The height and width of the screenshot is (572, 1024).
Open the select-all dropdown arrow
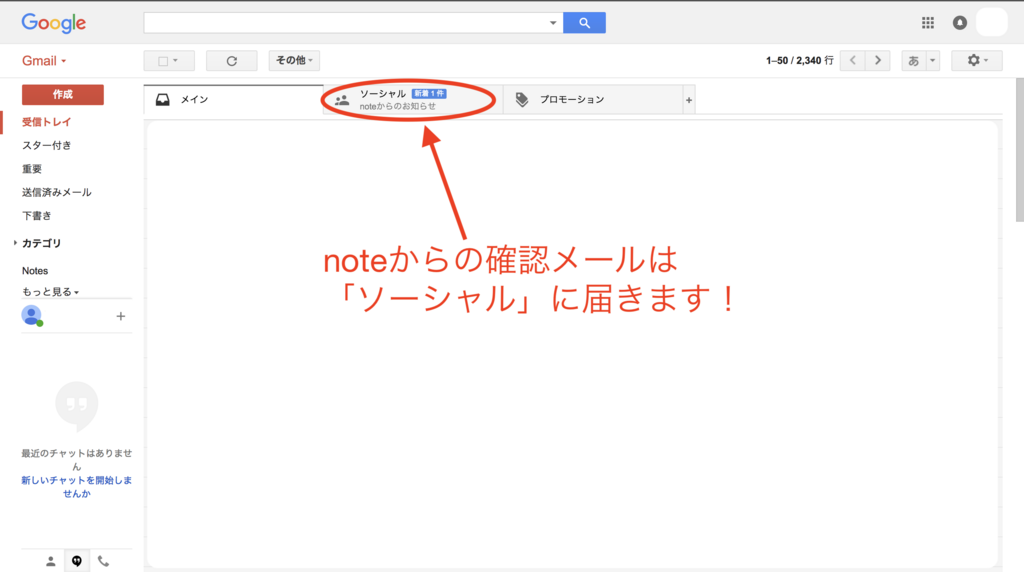click(176, 61)
